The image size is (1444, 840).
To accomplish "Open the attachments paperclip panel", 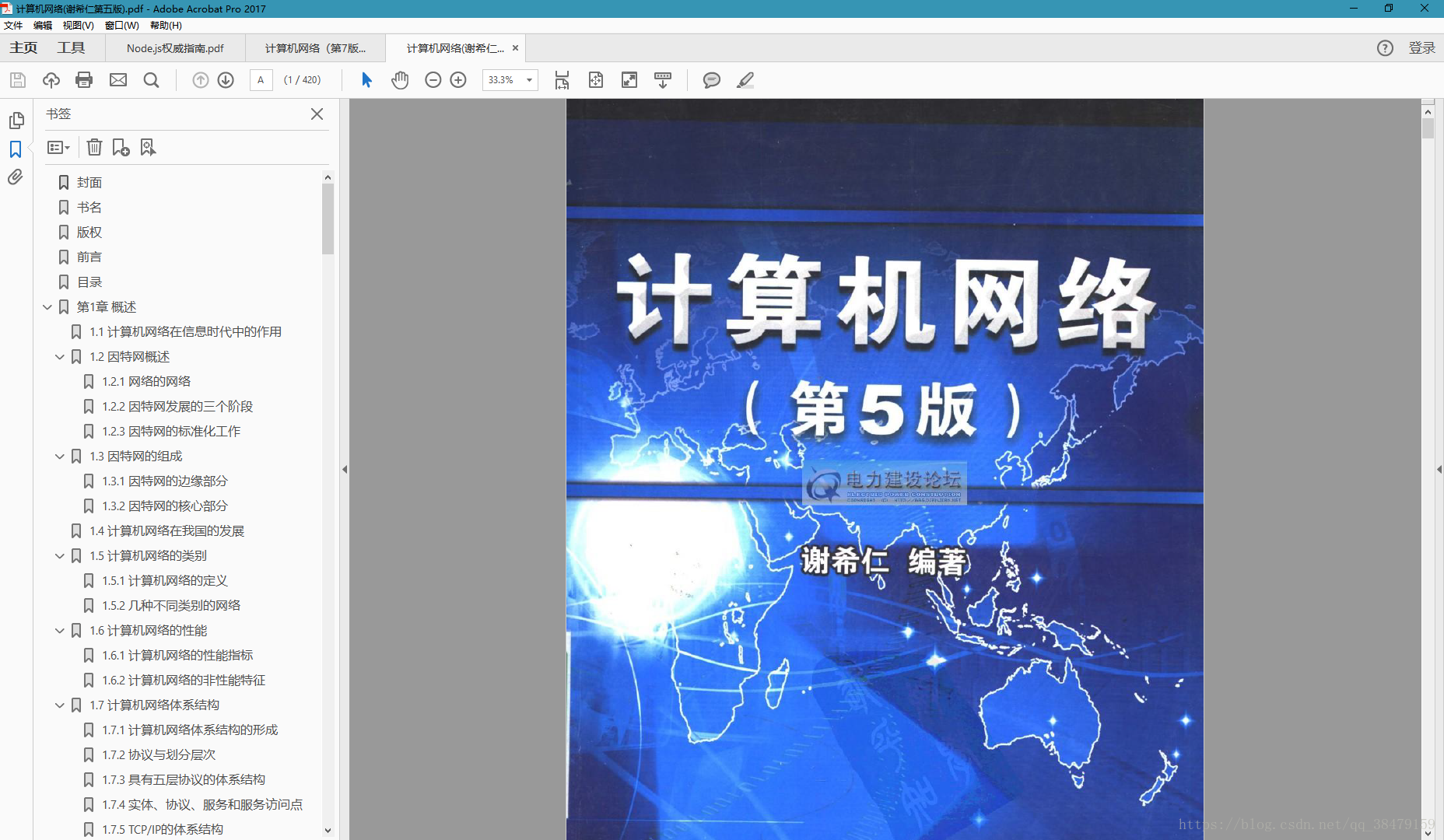I will point(16,177).
